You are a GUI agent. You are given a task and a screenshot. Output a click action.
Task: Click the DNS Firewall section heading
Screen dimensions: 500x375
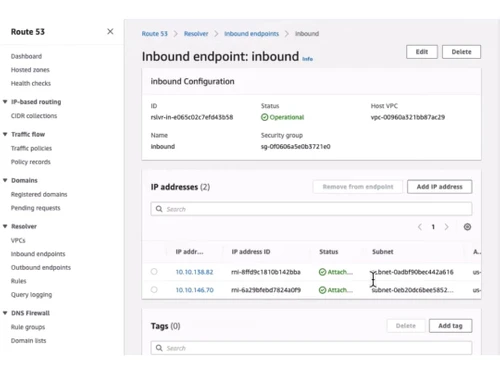(30, 313)
